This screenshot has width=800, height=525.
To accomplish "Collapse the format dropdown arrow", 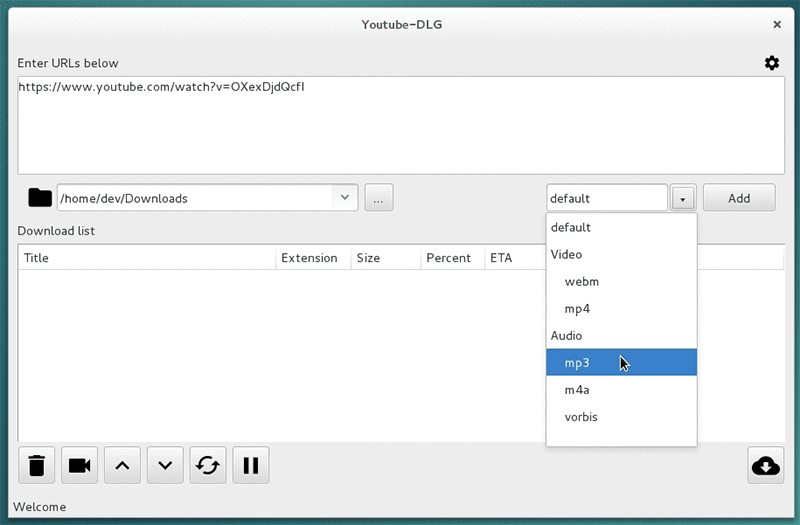I will point(683,198).
